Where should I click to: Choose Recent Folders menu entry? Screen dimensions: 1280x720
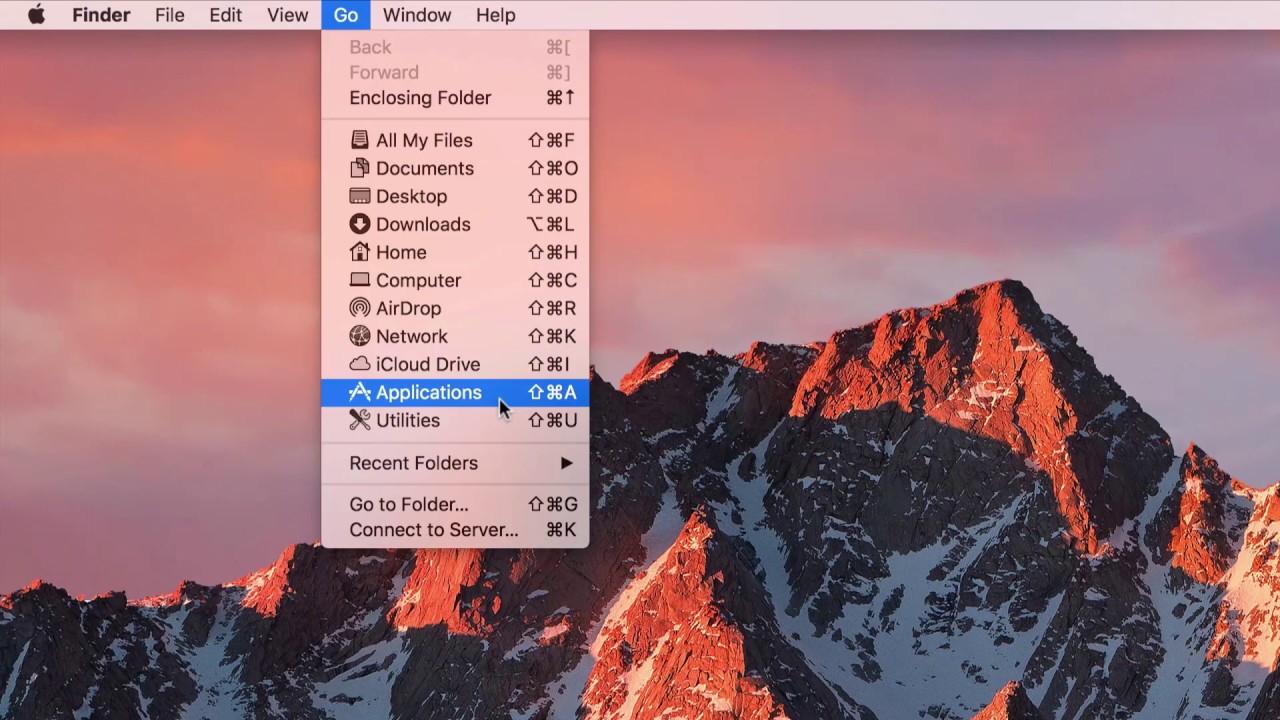[455, 463]
